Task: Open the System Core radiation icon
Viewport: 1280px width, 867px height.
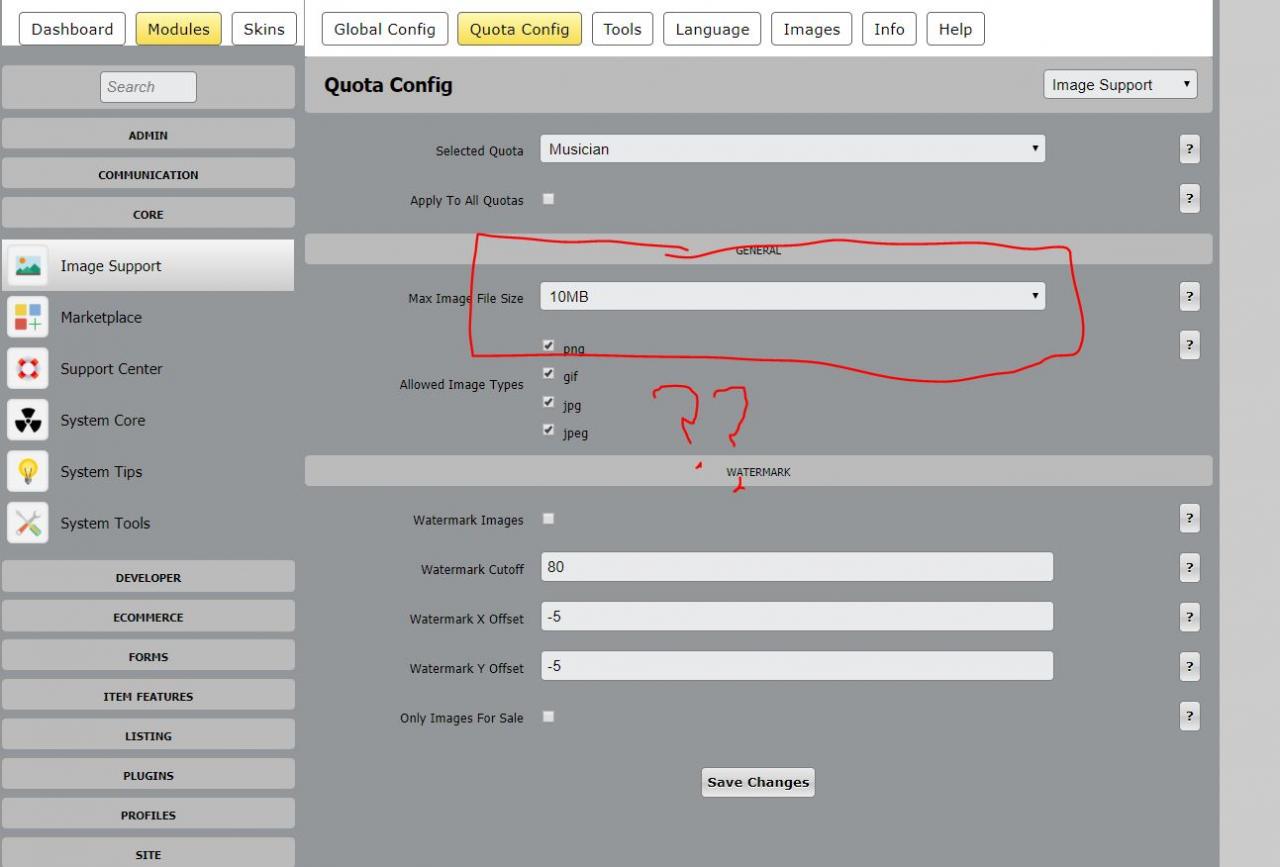Action: coord(28,420)
